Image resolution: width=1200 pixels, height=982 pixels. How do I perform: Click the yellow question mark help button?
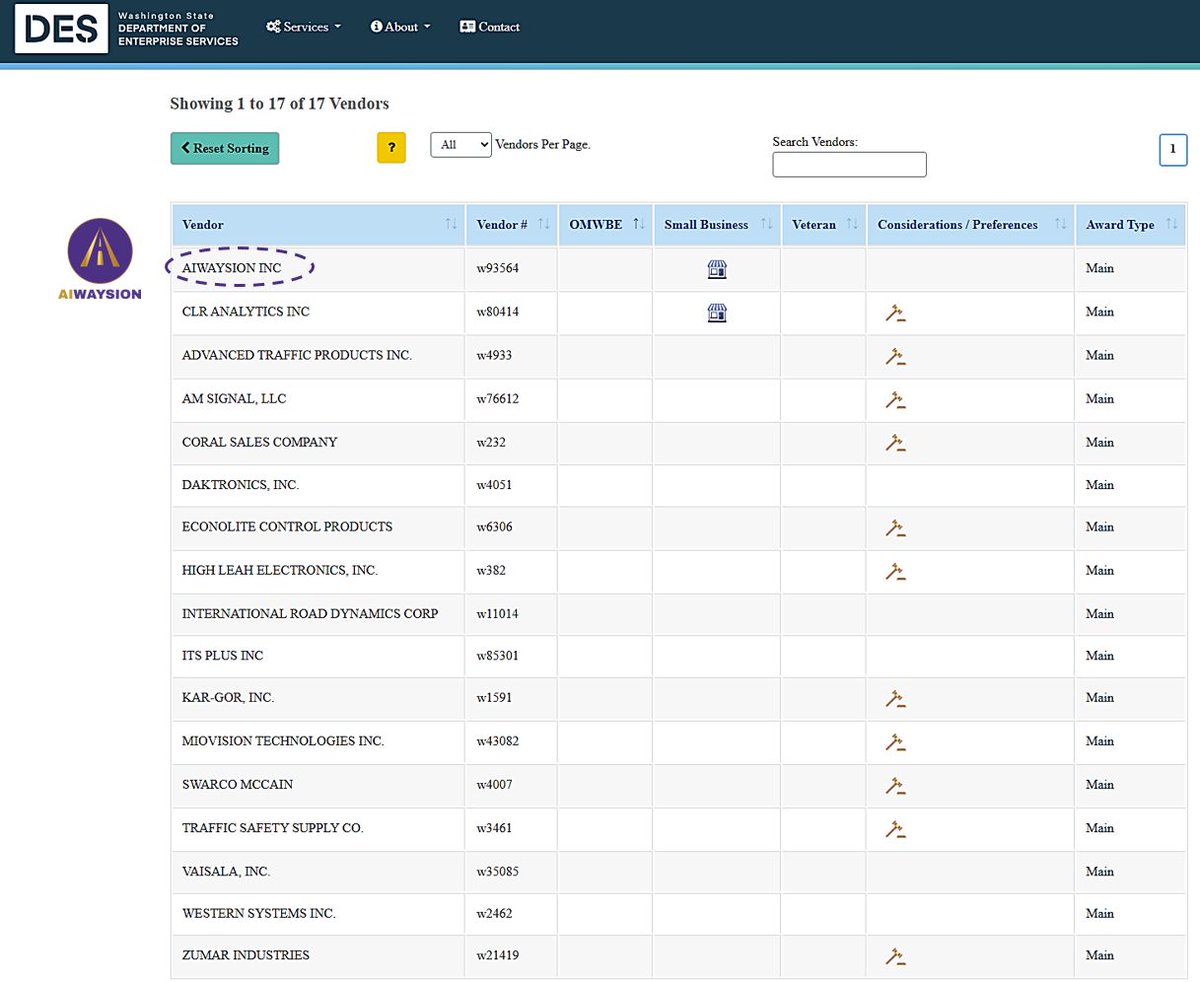pyautogui.click(x=391, y=147)
